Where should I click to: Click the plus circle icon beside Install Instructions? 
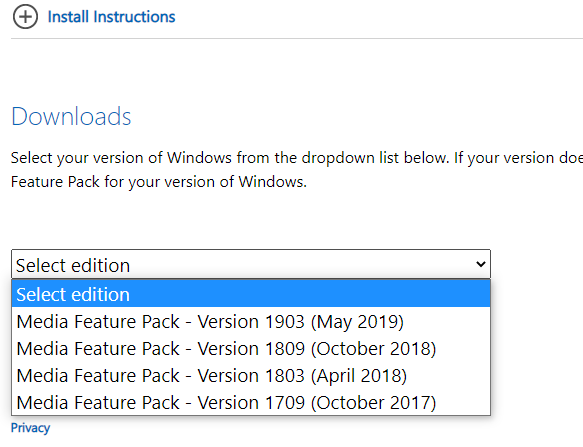(x=25, y=17)
